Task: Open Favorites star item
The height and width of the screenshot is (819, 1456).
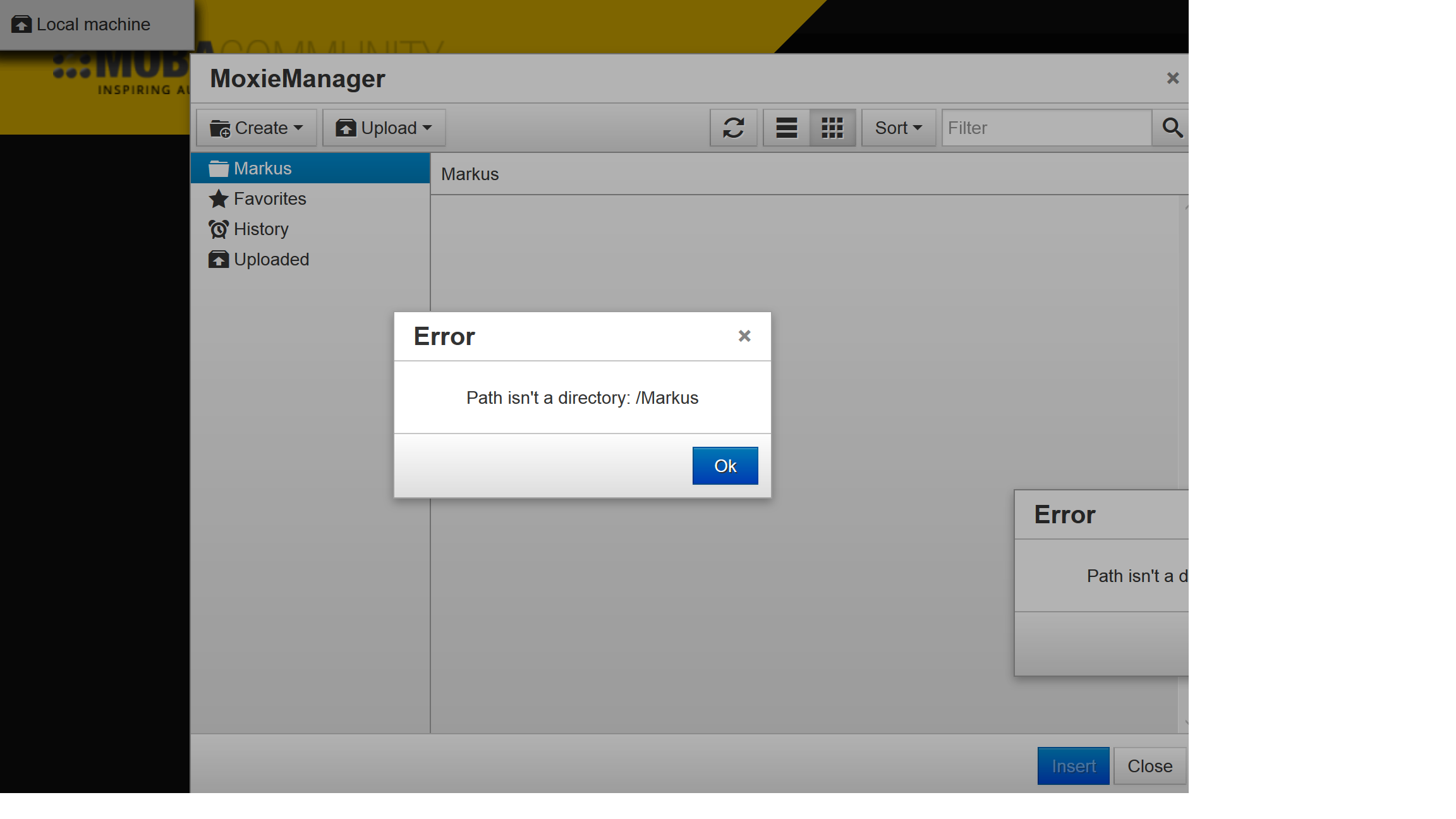Action: pyautogui.click(x=270, y=198)
